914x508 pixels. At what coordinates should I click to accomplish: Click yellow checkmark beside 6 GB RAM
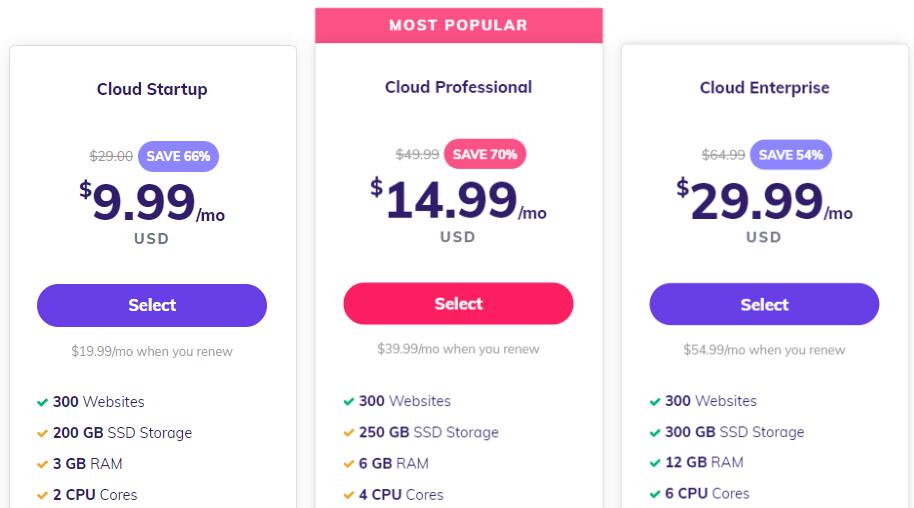[x=349, y=464]
